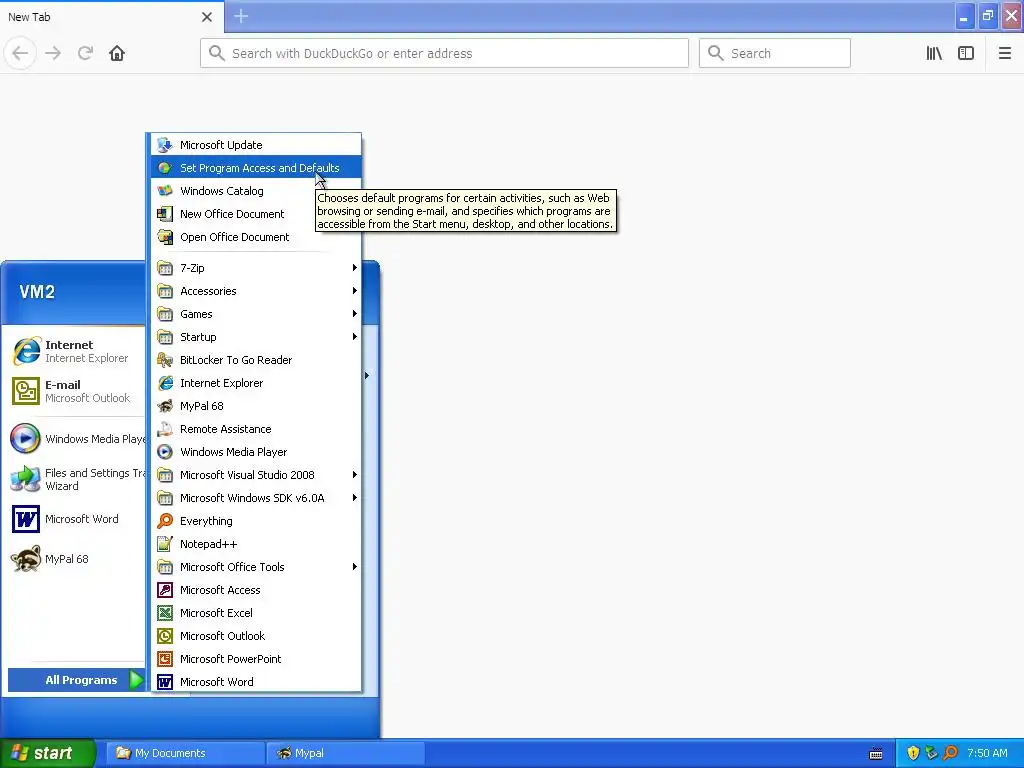Go to the browser Home icon
The height and width of the screenshot is (768, 1024).
(117, 54)
